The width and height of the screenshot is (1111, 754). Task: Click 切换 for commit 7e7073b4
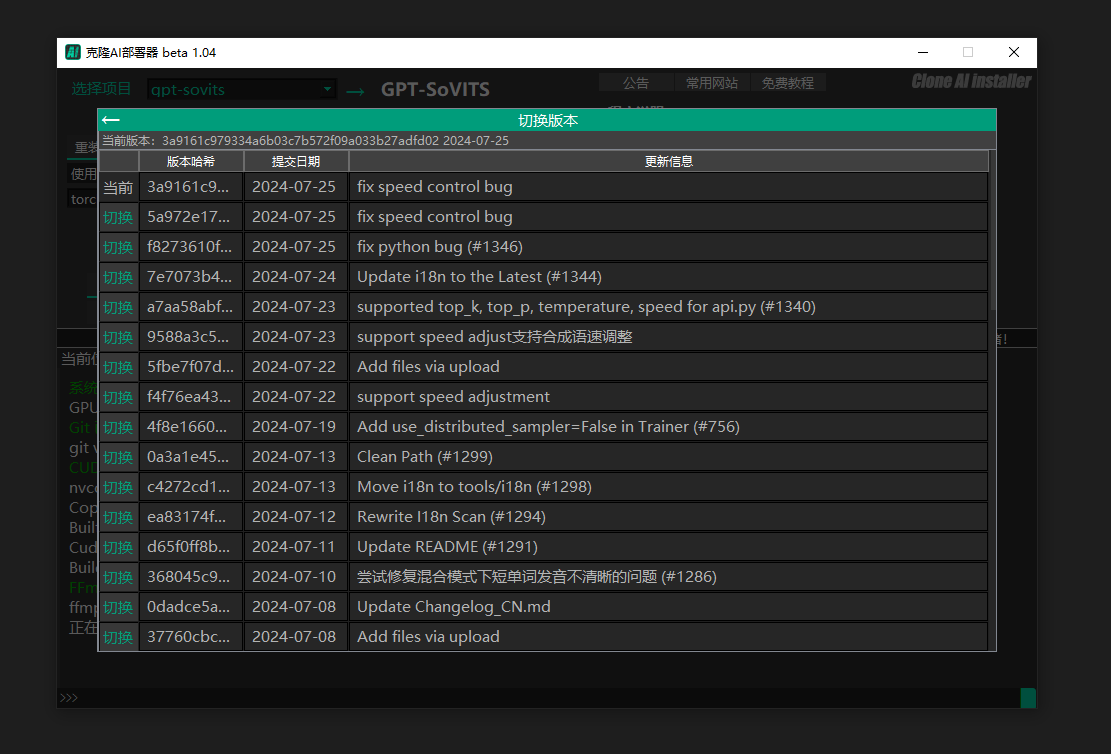[118, 277]
